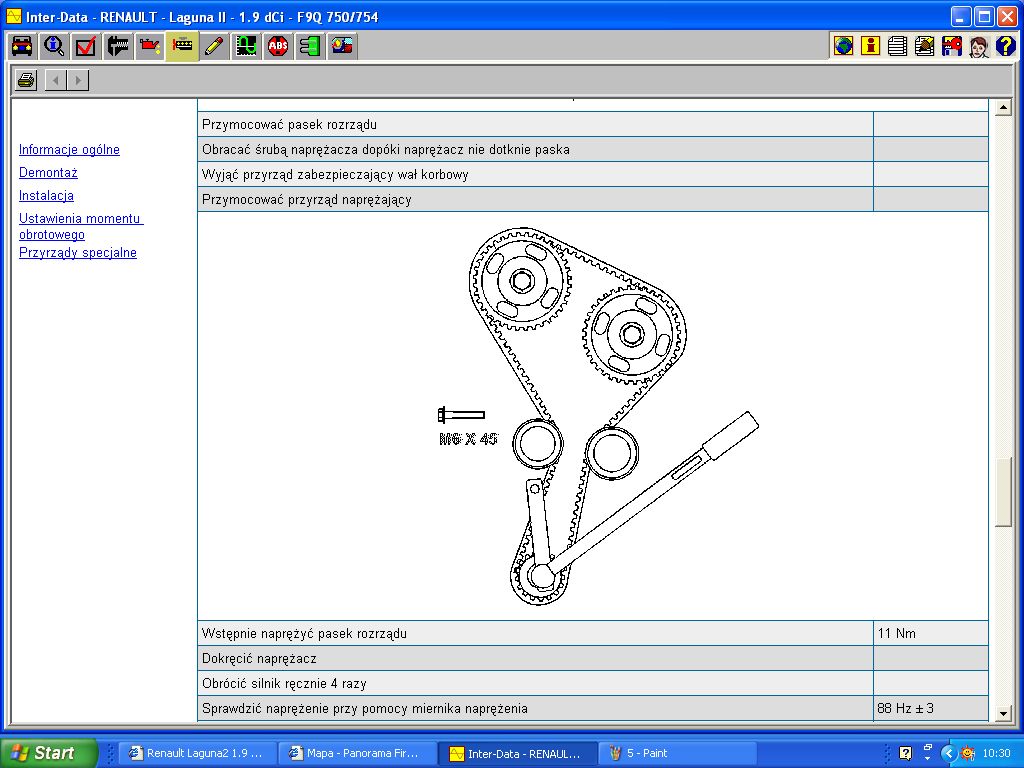
Task: Click the green connector plug icon
Action: pos(310,46)
